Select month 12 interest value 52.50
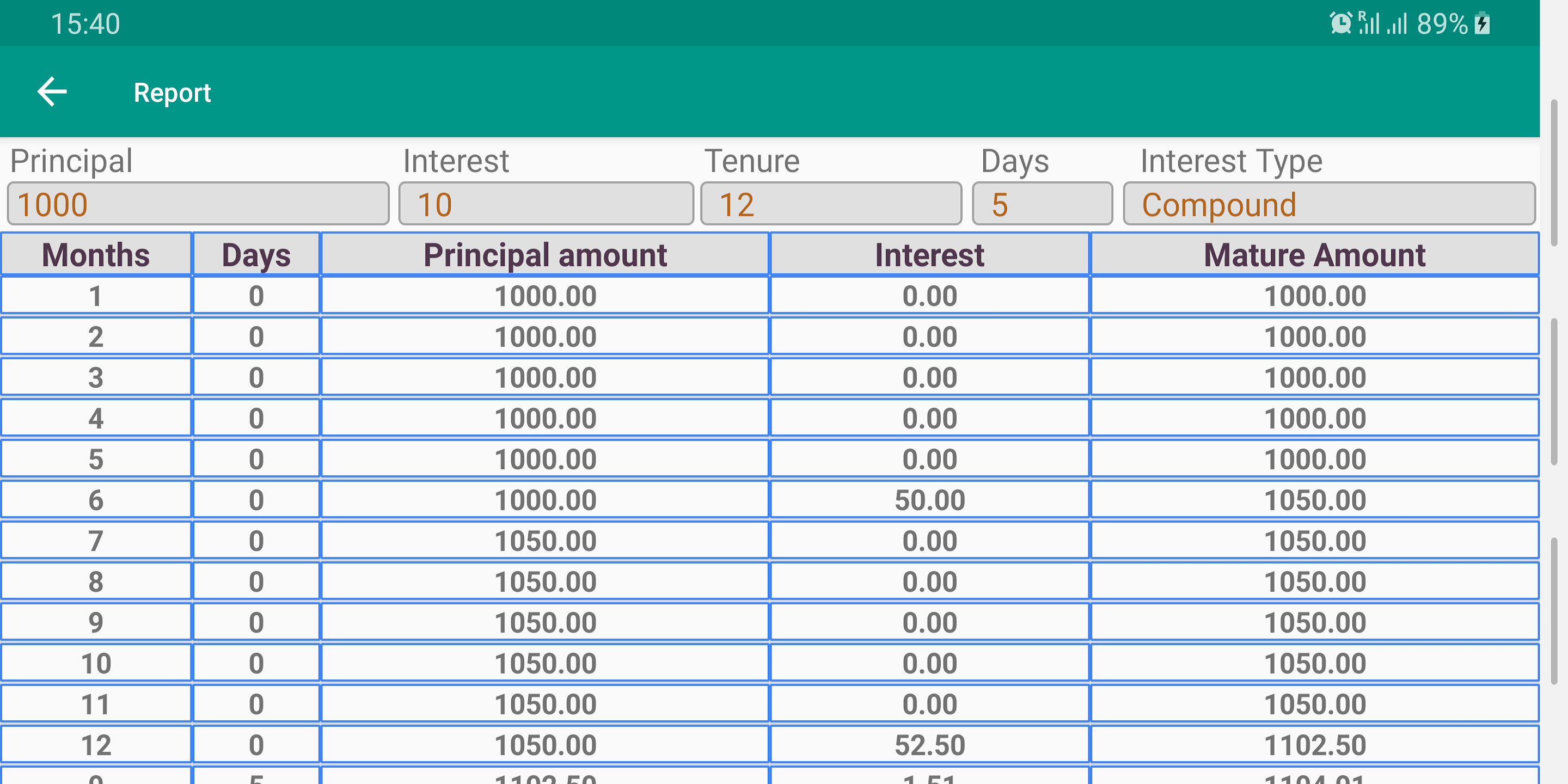Screen dimensions: 1568x784 click(x=929, y=745)
